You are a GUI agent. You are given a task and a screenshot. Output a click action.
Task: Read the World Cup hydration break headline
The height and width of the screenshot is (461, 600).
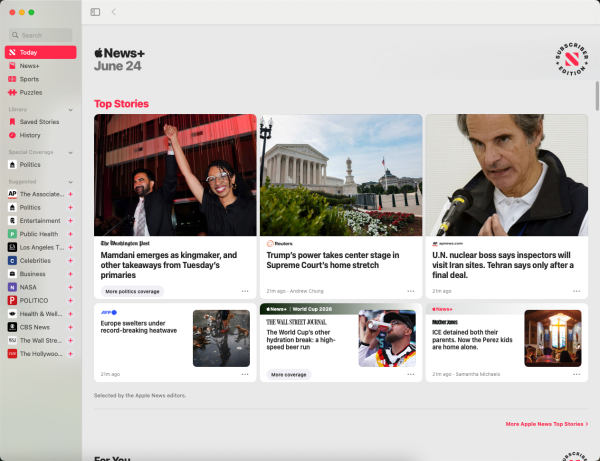click(301, 340)
